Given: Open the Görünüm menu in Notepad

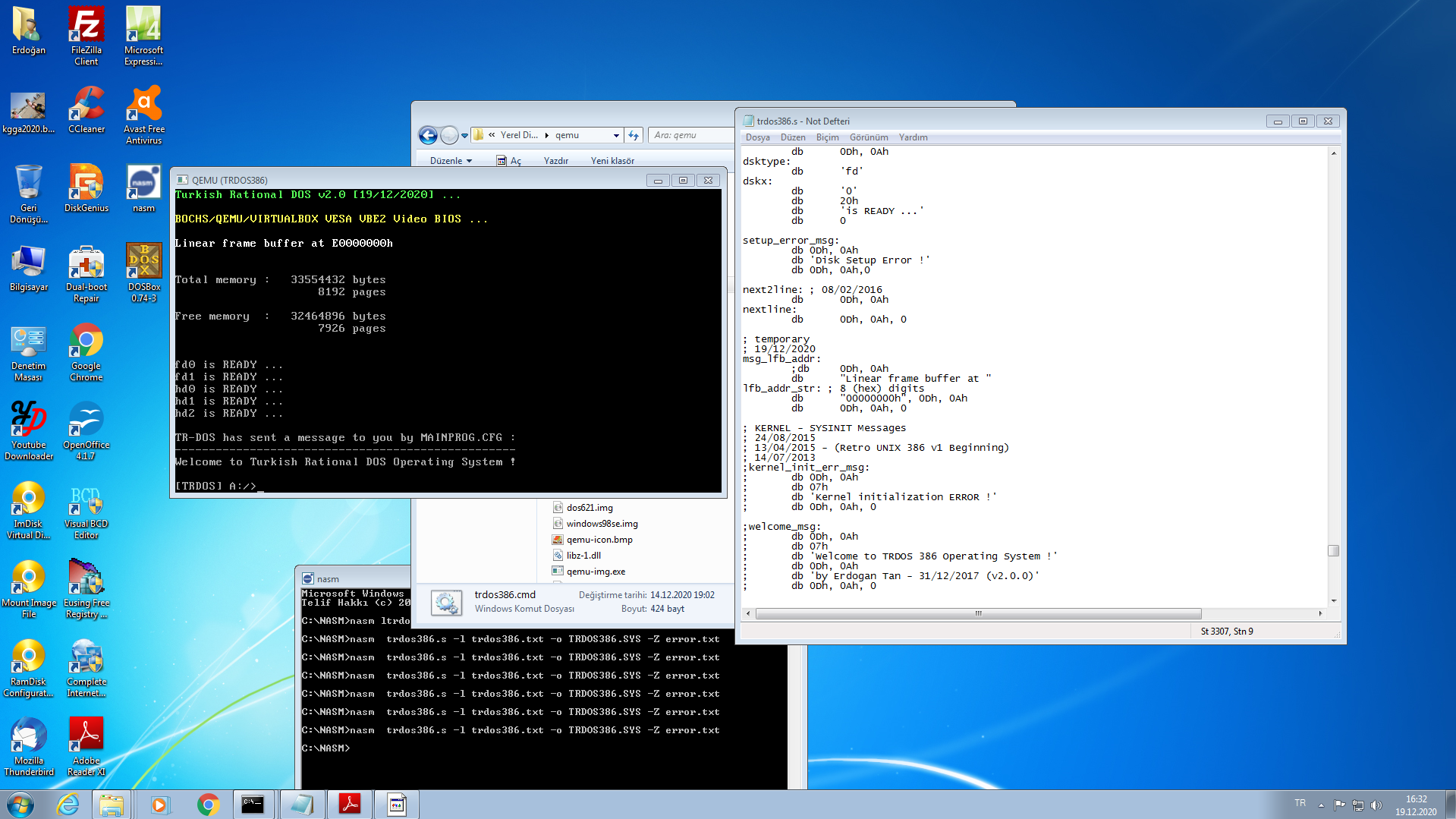Looking at the screenshot, I should coord(868,137).
